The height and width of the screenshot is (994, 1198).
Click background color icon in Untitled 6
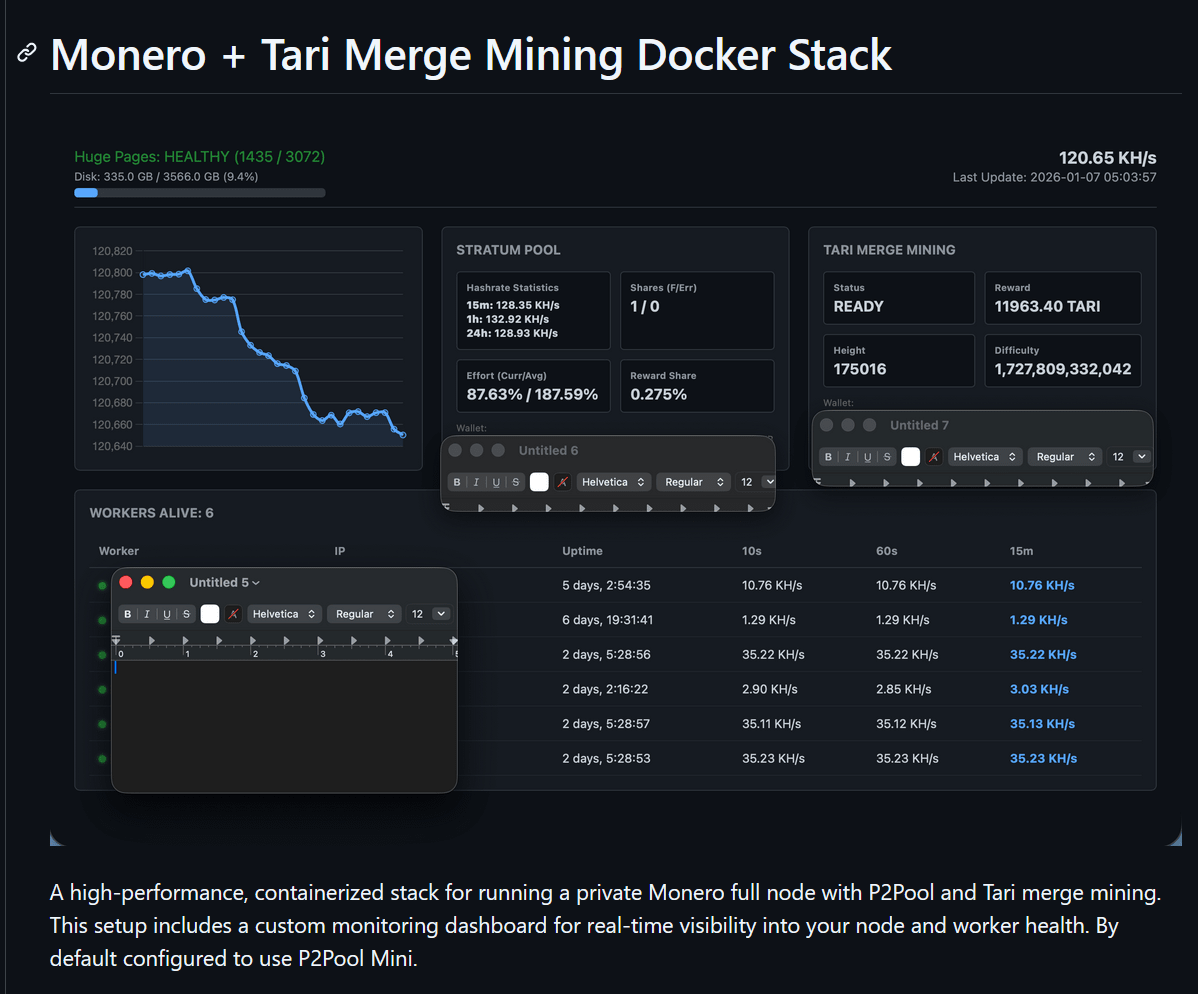[563, 482]
